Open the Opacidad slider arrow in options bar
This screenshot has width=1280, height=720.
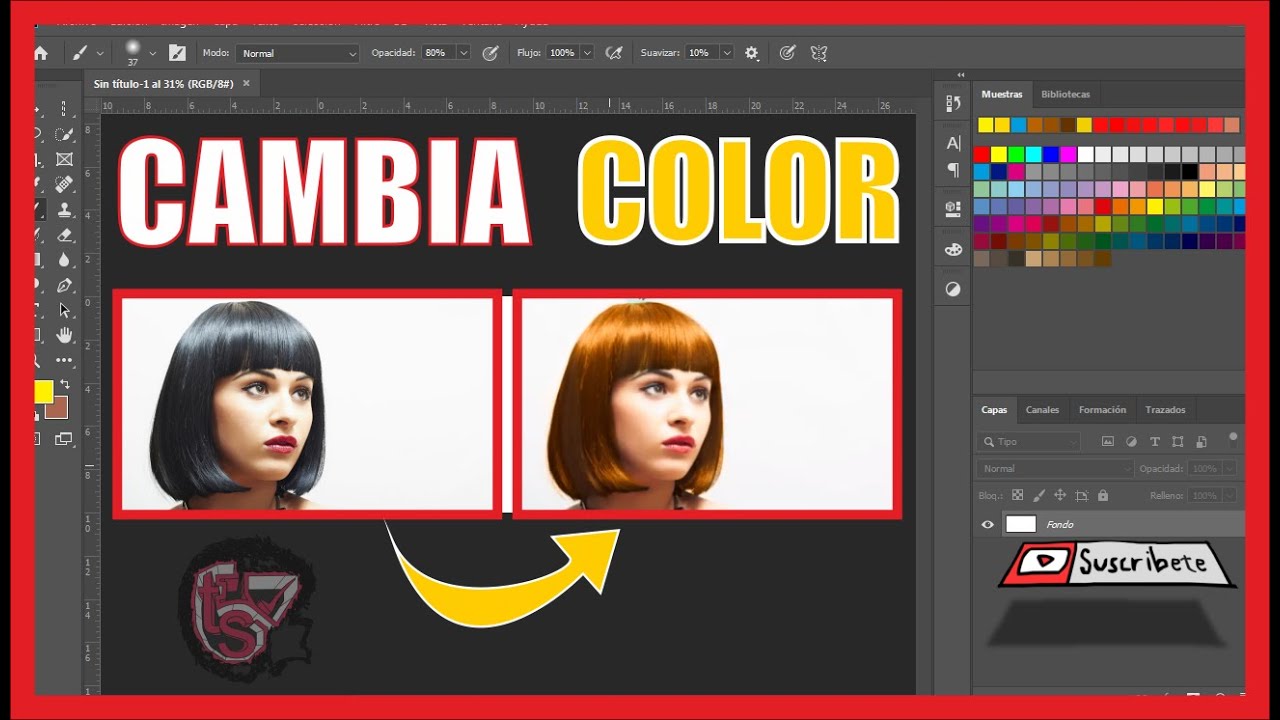463,53
